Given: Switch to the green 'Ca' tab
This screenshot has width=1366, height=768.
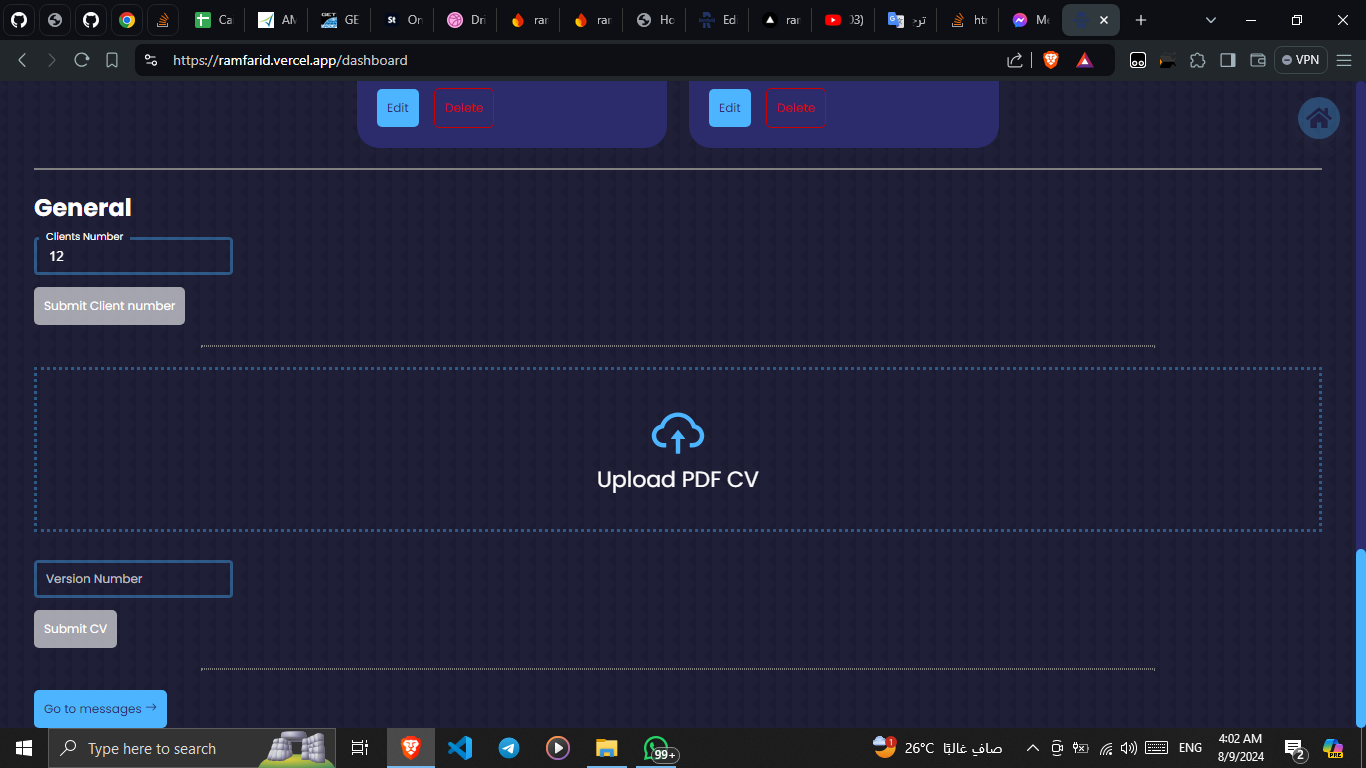Looking at the screenshot, I should tap(213, 20).
